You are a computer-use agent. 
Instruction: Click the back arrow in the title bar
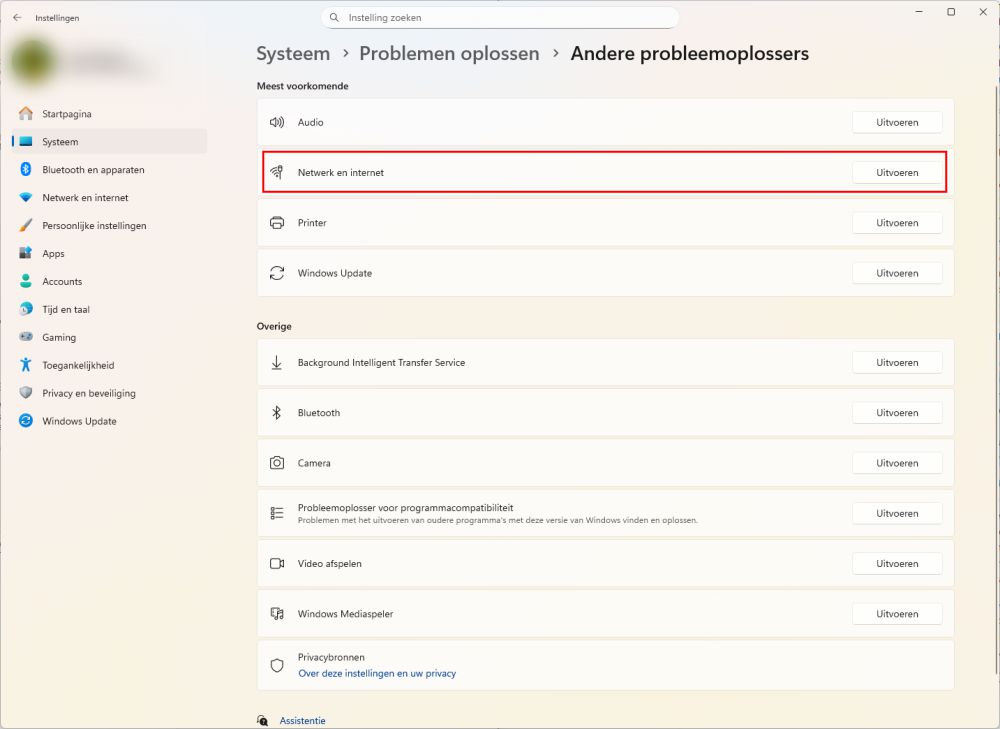[x=17, y=18]
